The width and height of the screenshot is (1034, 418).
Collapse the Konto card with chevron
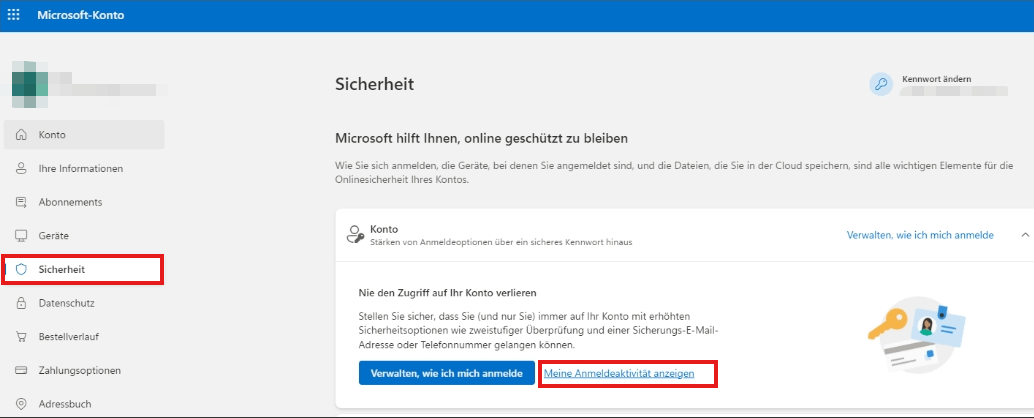(1025, 235)
